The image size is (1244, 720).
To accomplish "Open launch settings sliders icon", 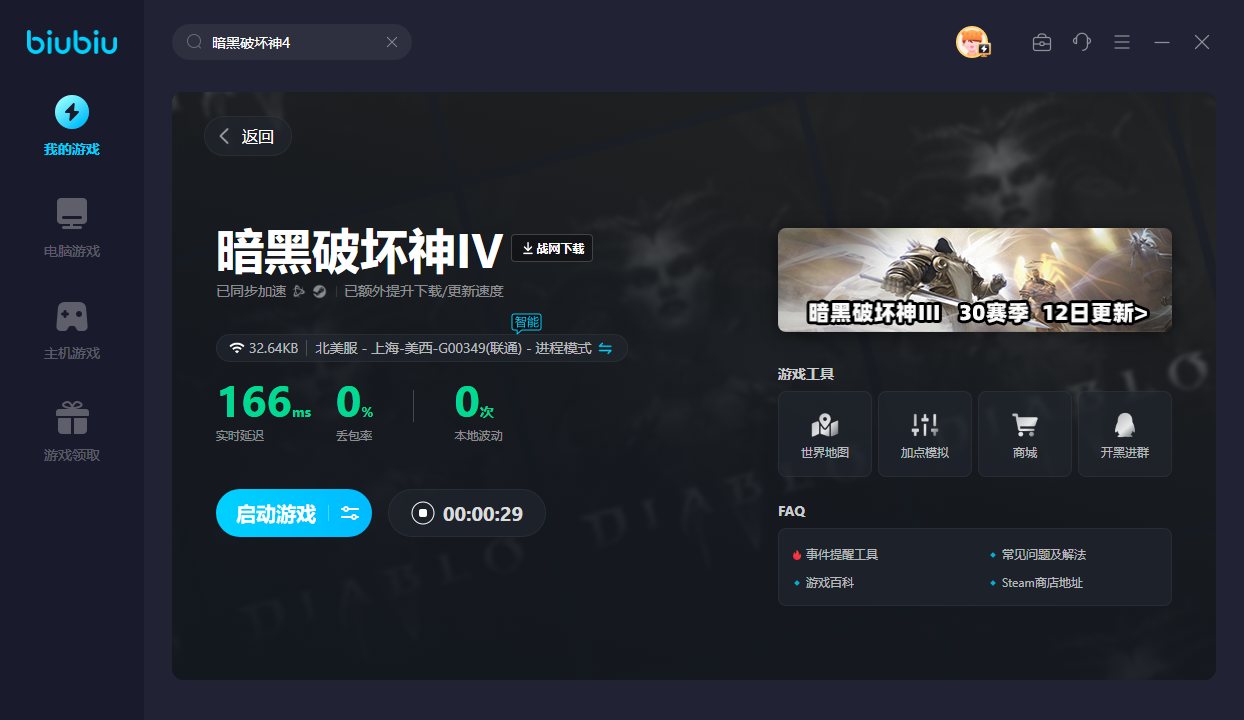I will tap(350, 514).
